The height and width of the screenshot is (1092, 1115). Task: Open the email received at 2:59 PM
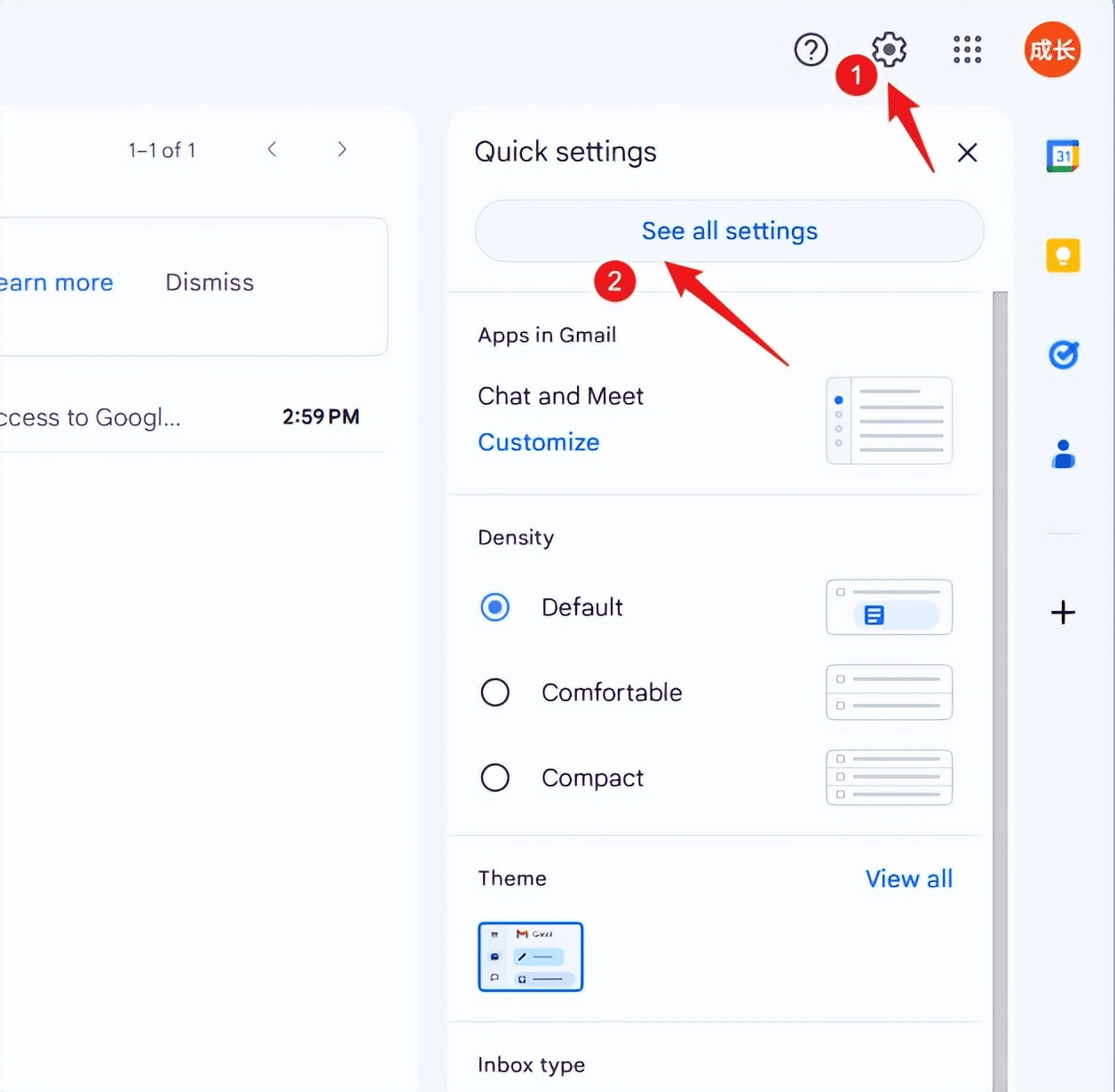pyautogui.click(x=194, y=417)
